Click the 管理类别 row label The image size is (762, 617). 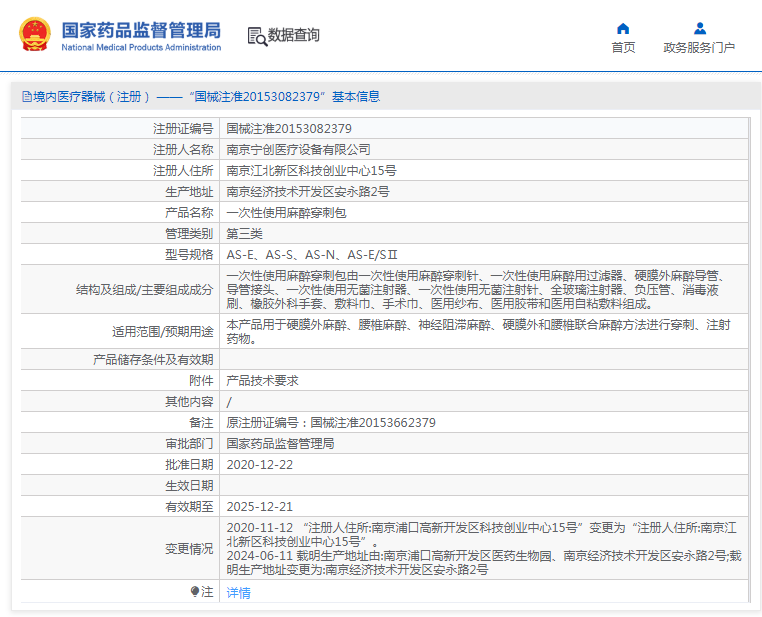[189, 233]
